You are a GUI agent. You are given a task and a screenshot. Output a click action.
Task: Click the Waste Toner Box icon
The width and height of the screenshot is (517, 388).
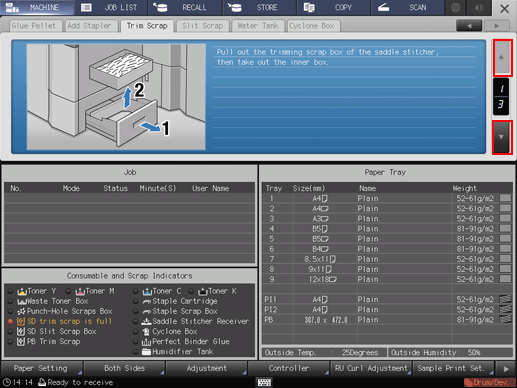[22, 301]
